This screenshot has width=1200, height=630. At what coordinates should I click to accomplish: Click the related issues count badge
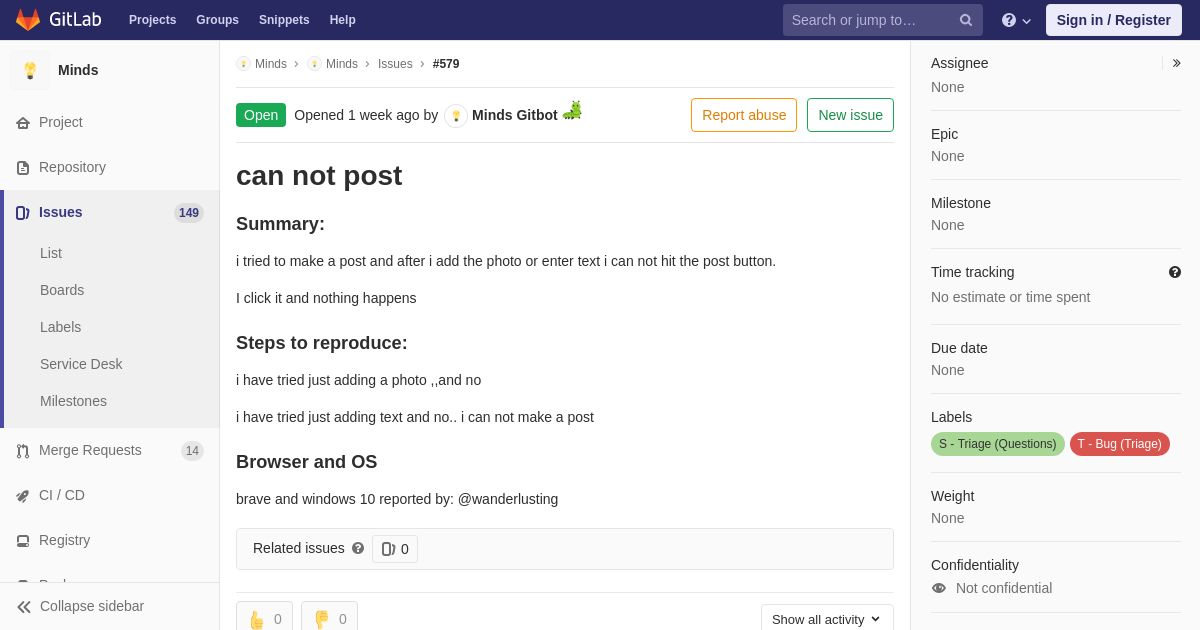click(395, 549)
